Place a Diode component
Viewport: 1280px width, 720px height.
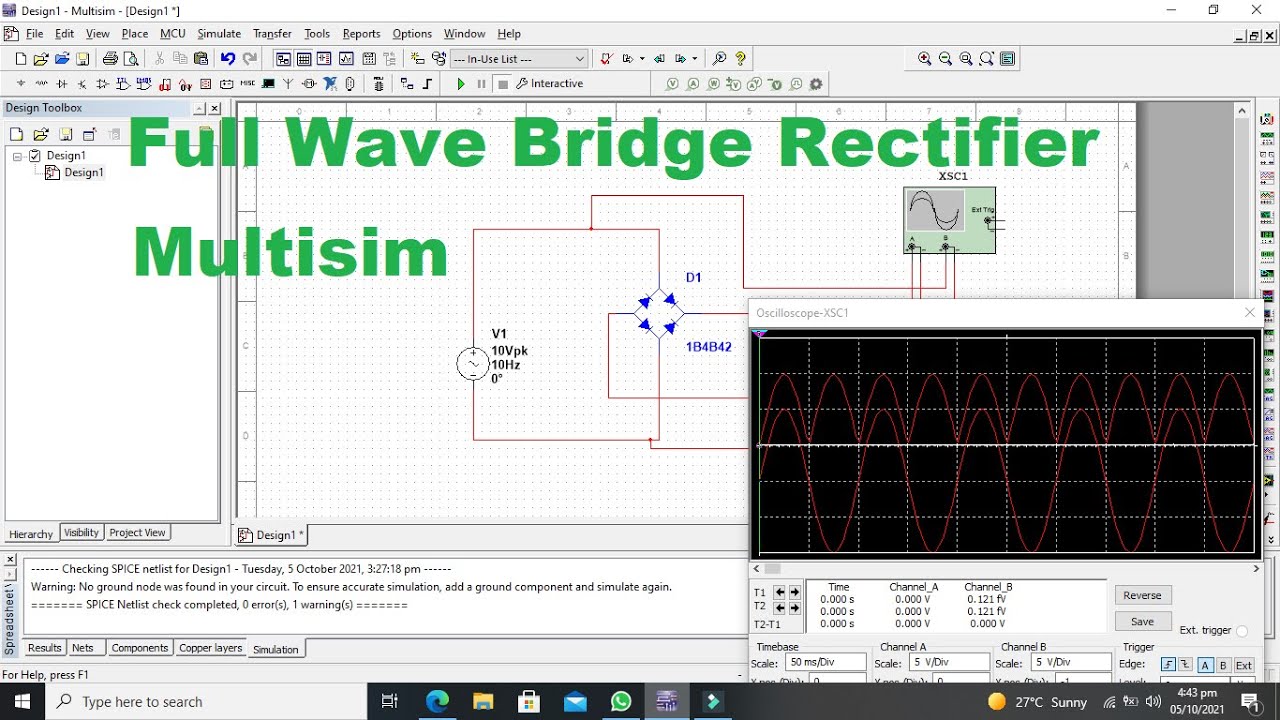(62, 84)
